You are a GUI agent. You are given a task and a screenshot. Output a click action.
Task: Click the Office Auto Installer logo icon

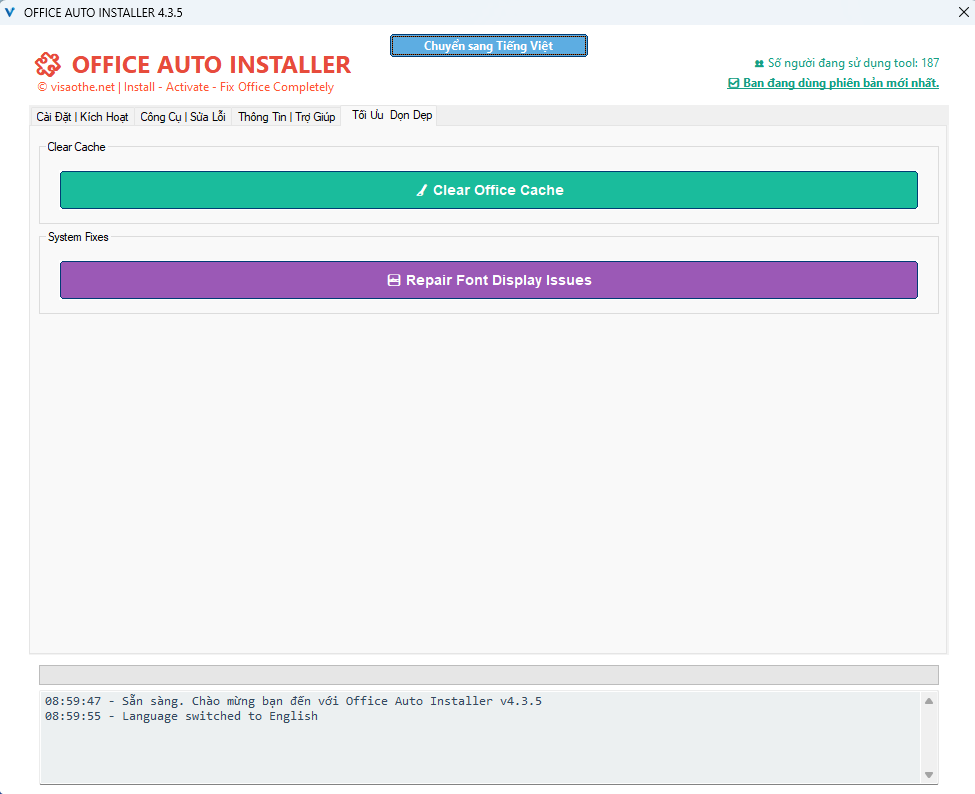48,64
